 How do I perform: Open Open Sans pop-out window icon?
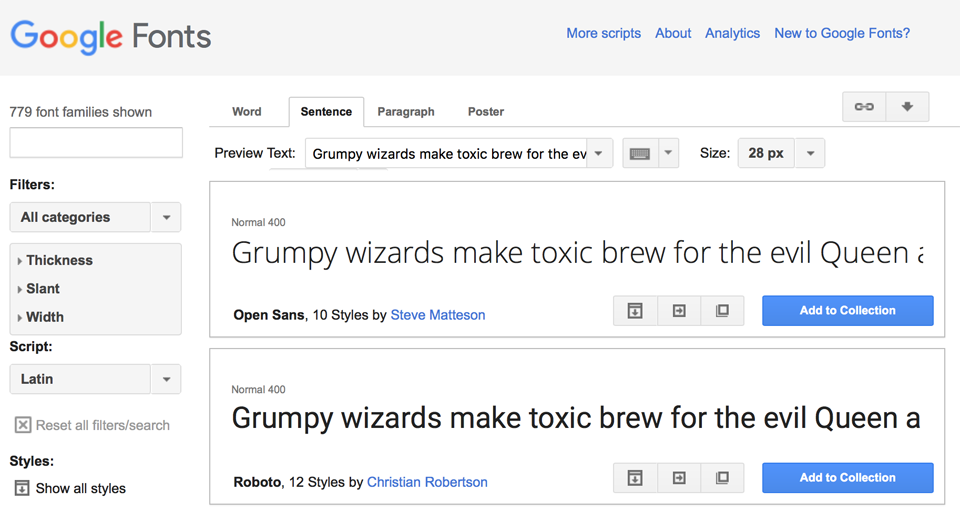click(x=722, y=311)
